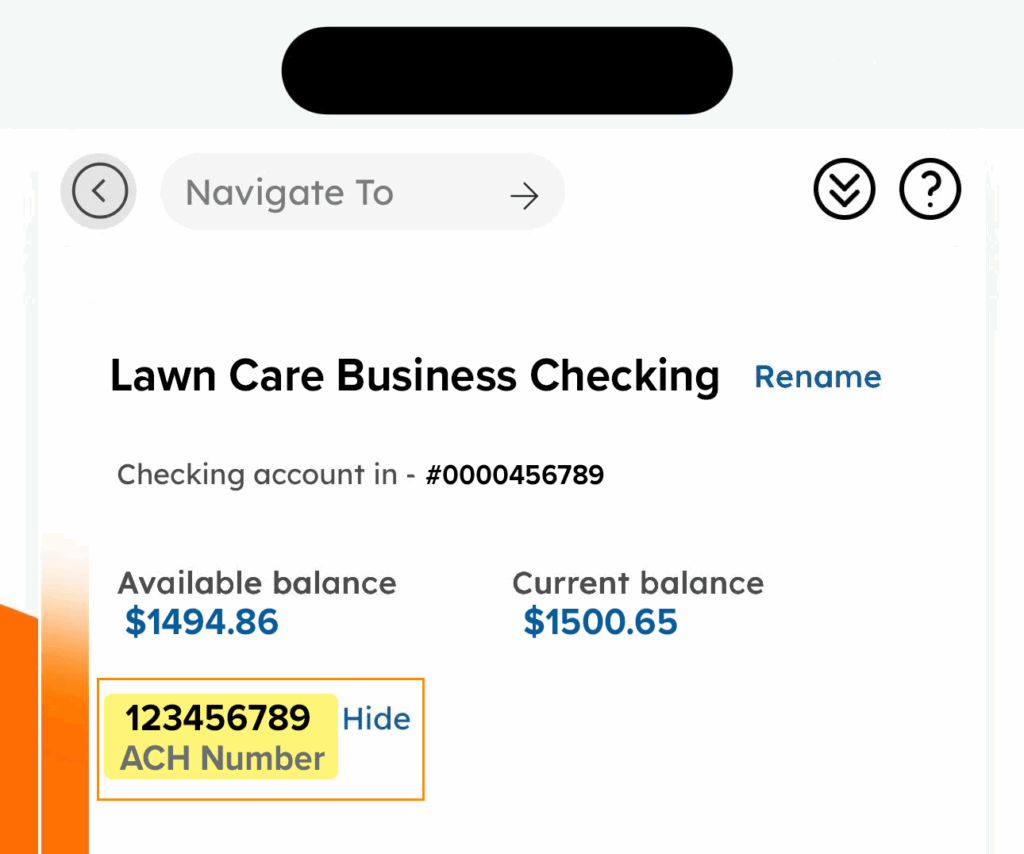Viewport: 1024px width, 854px height.
Task: Click the ACH Number label
Action: click(222, 759)
